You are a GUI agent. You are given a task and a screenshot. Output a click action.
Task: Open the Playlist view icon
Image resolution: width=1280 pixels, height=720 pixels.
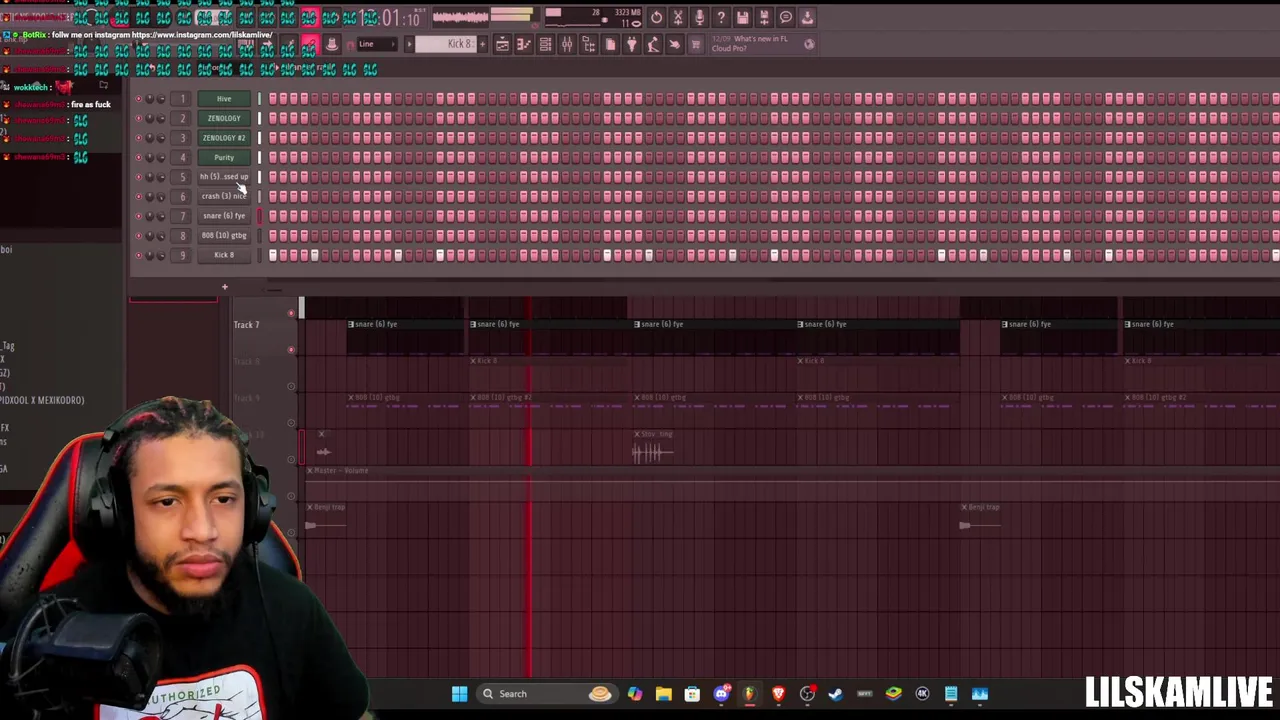pyautogui.click(x=502, y=44)
